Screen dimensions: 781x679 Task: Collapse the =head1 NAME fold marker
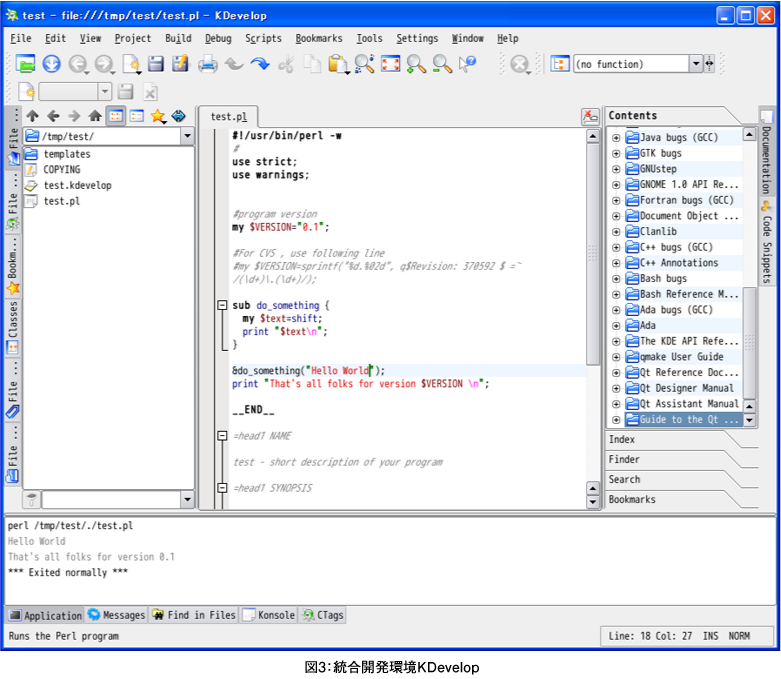[x=223, y=436]
